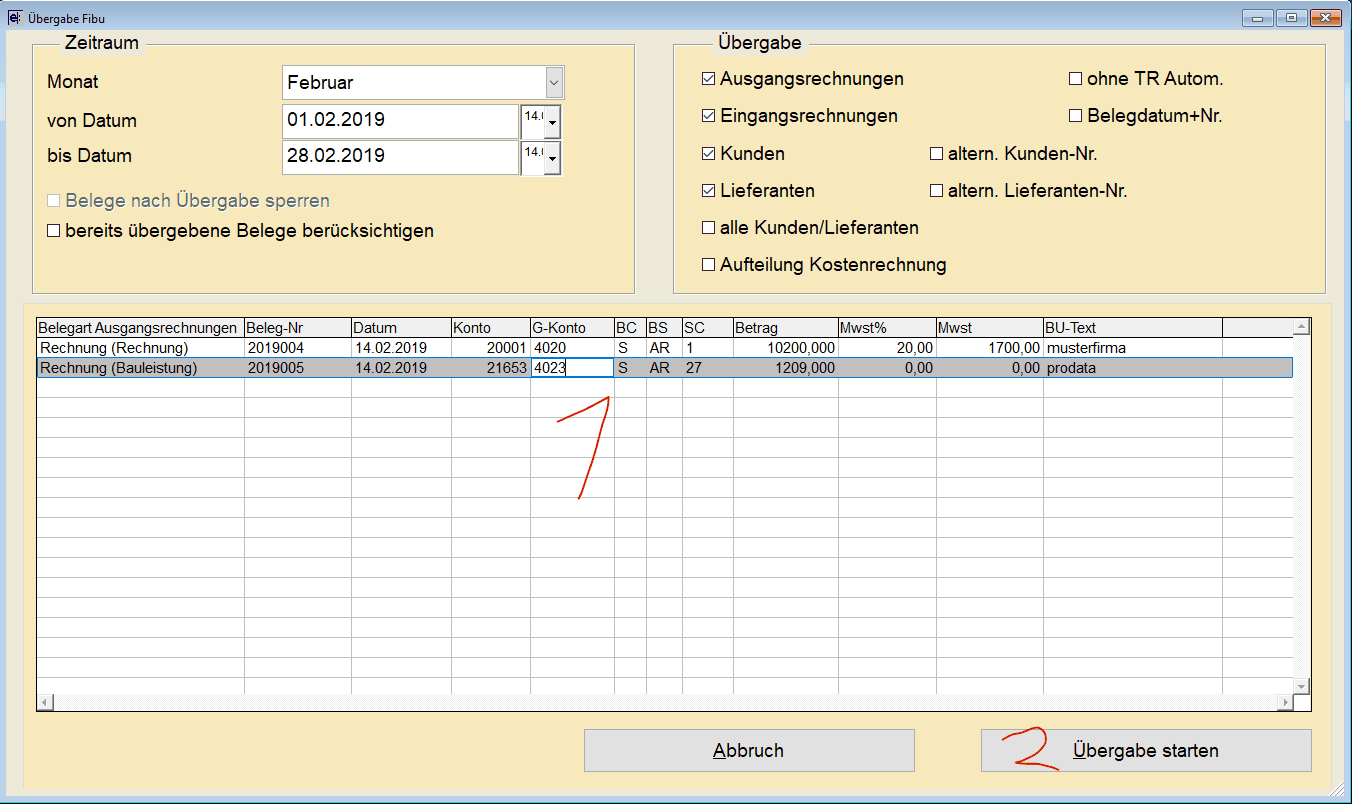Tick altern. Lieferanten-Nr. checkbox
Image resolution: width=1352 pixels, height=804 pixels.
pos(937,190)
